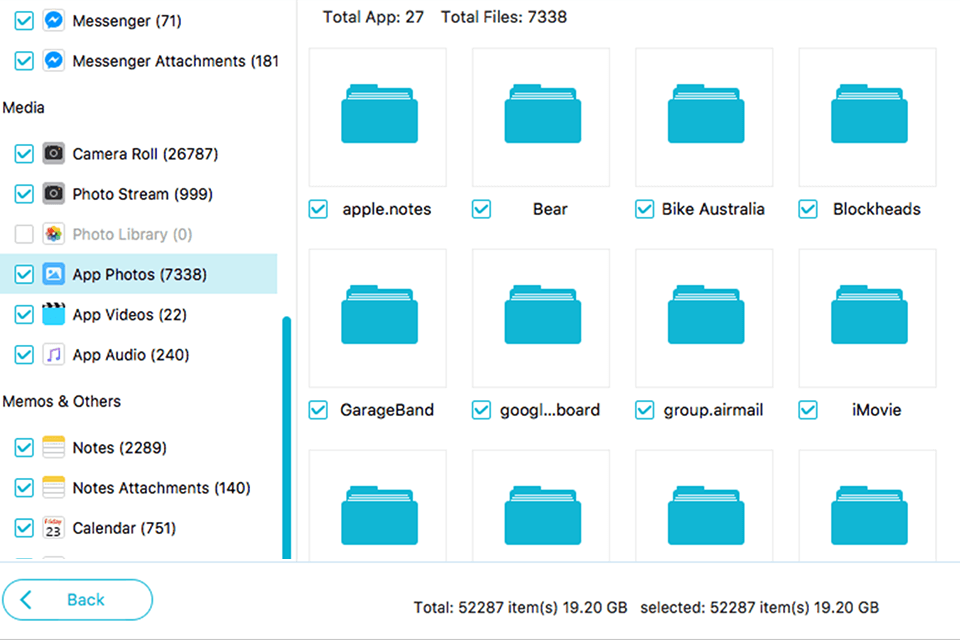960x640 pixels.
Task: Select Calendar (751) category
Action: (124, 528)
